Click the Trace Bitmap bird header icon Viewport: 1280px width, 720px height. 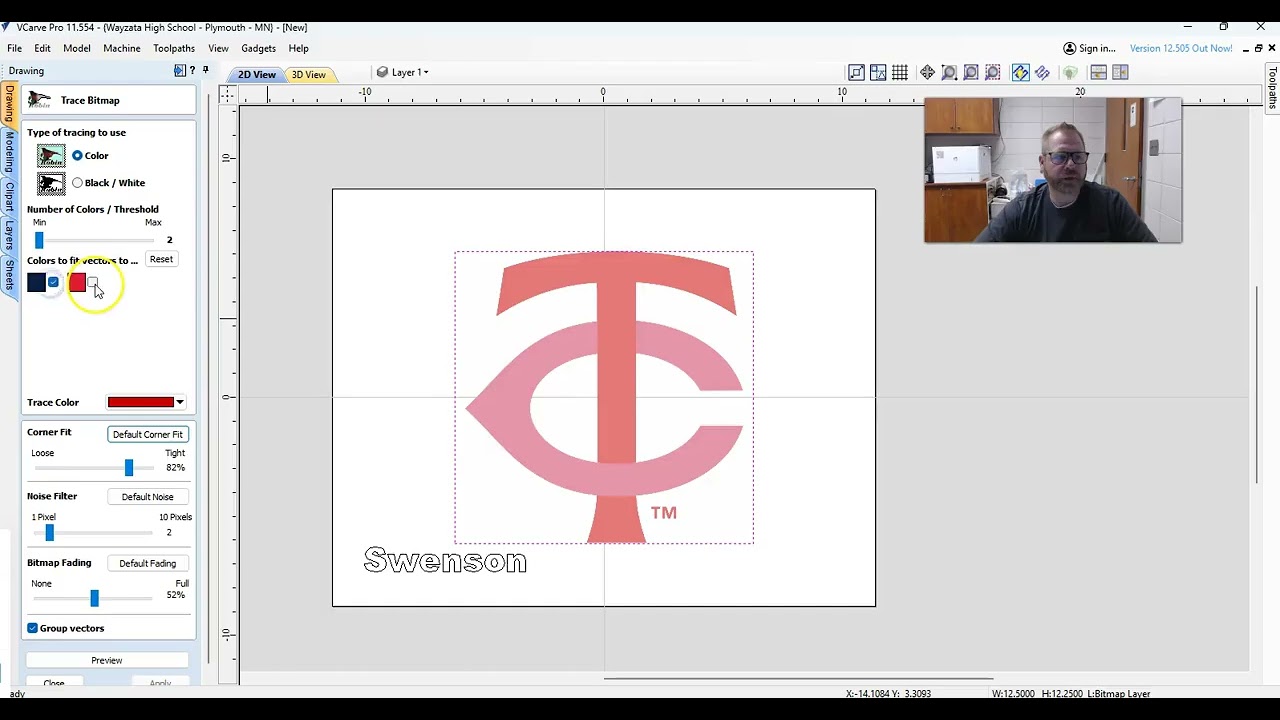pos(39,100)
